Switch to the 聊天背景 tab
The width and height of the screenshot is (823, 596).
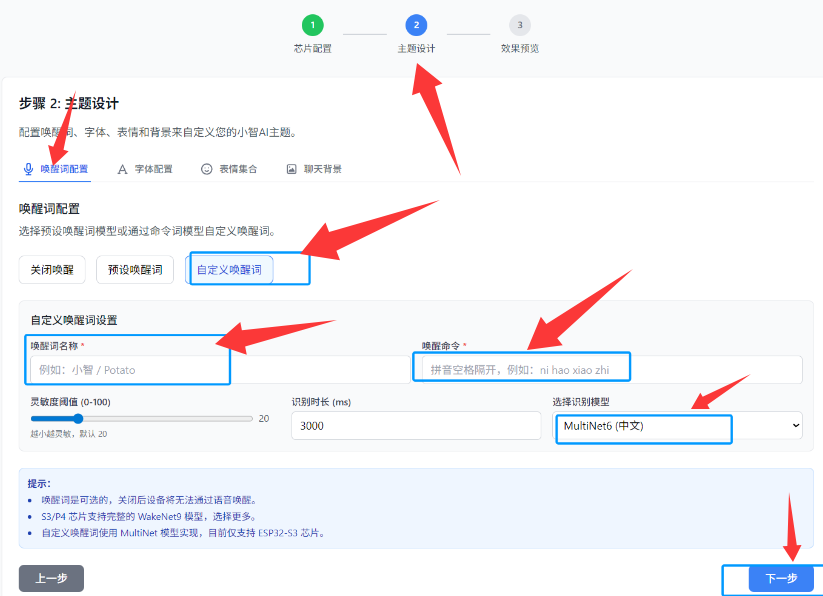(322, 169)
